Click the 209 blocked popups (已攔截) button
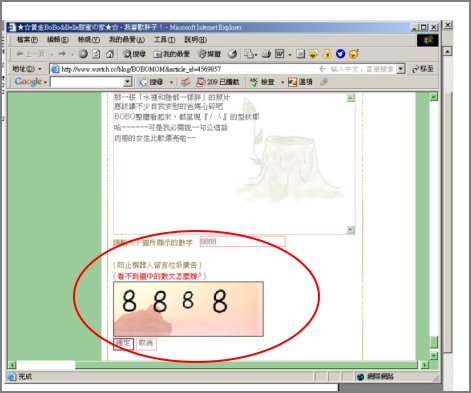The height and width of the screenshot is (393, 471). 218,82
